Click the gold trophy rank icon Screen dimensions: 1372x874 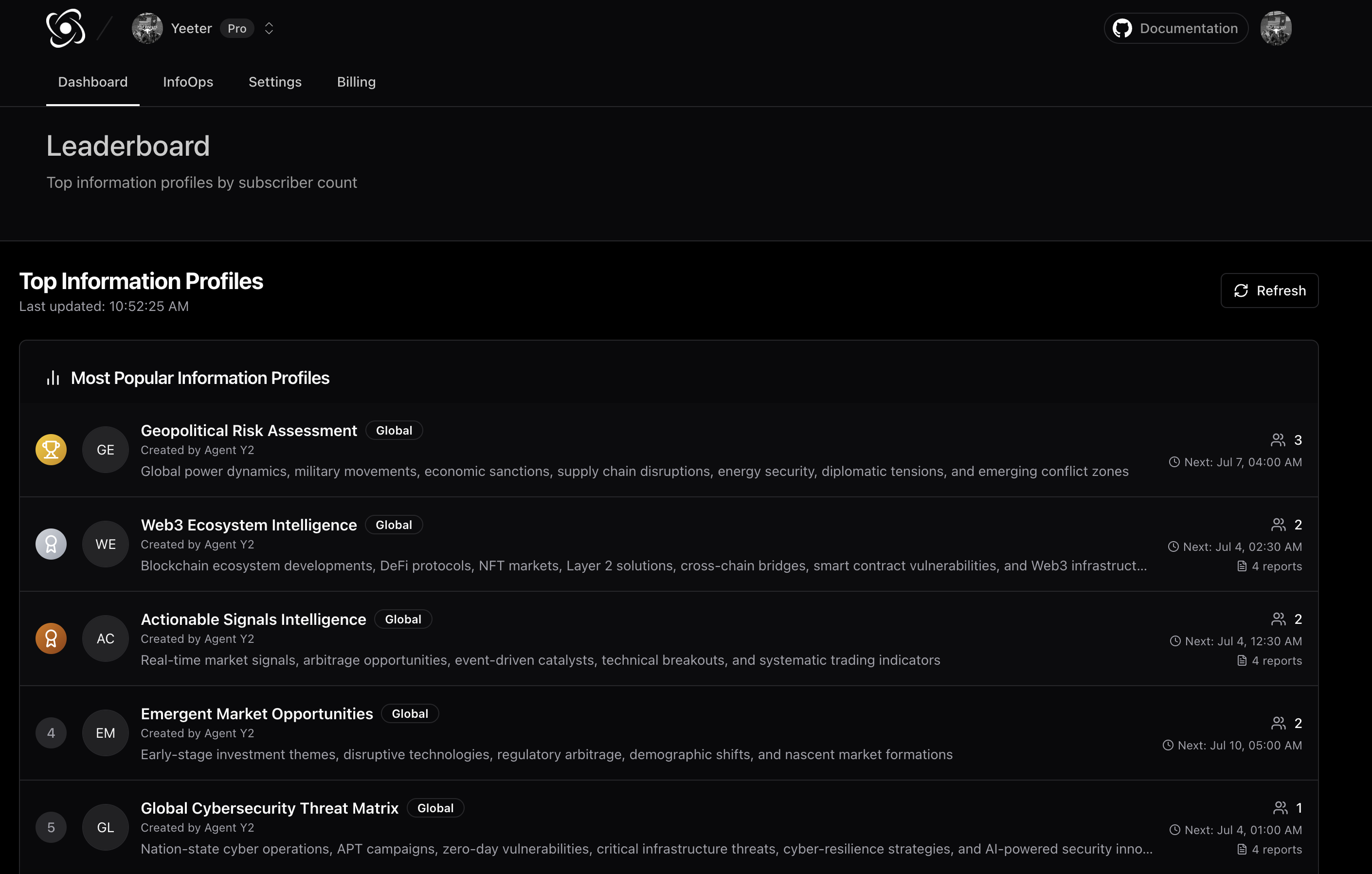click(51, 450)
